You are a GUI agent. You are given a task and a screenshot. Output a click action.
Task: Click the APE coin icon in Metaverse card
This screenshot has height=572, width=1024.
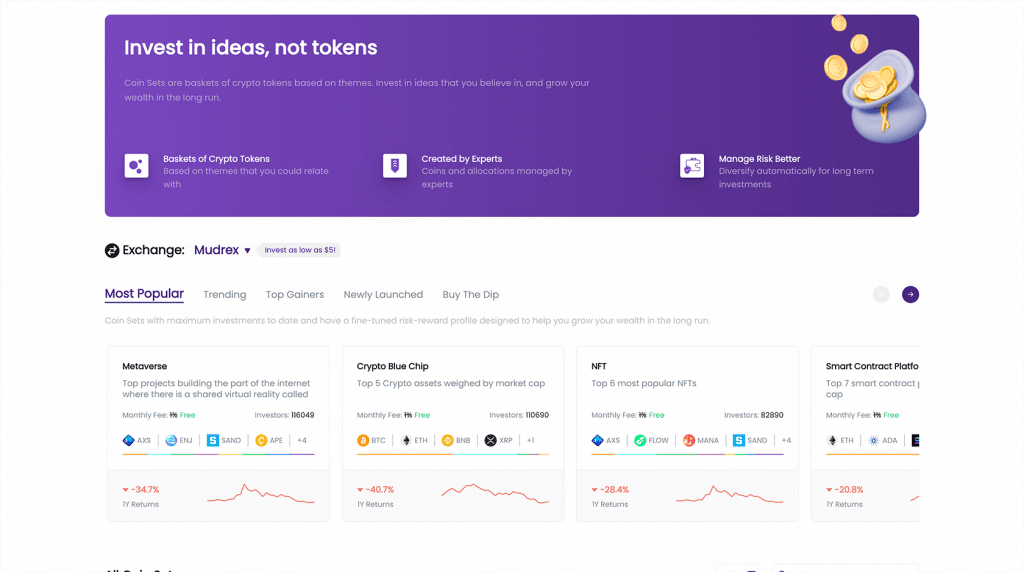(261, 440)
